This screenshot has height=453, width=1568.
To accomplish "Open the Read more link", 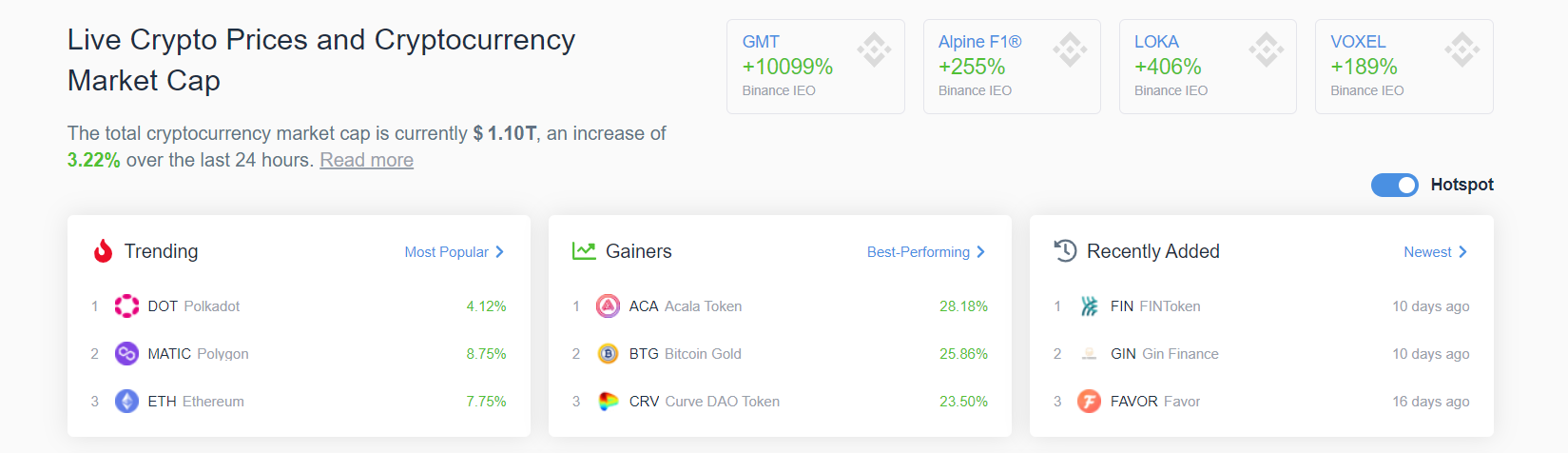I will click(x=366, y=160).
